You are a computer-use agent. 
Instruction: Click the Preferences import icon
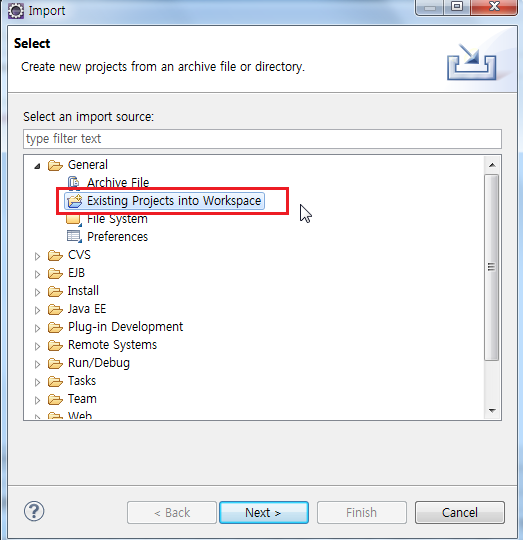pyautogui.click(x=74, y=237)
